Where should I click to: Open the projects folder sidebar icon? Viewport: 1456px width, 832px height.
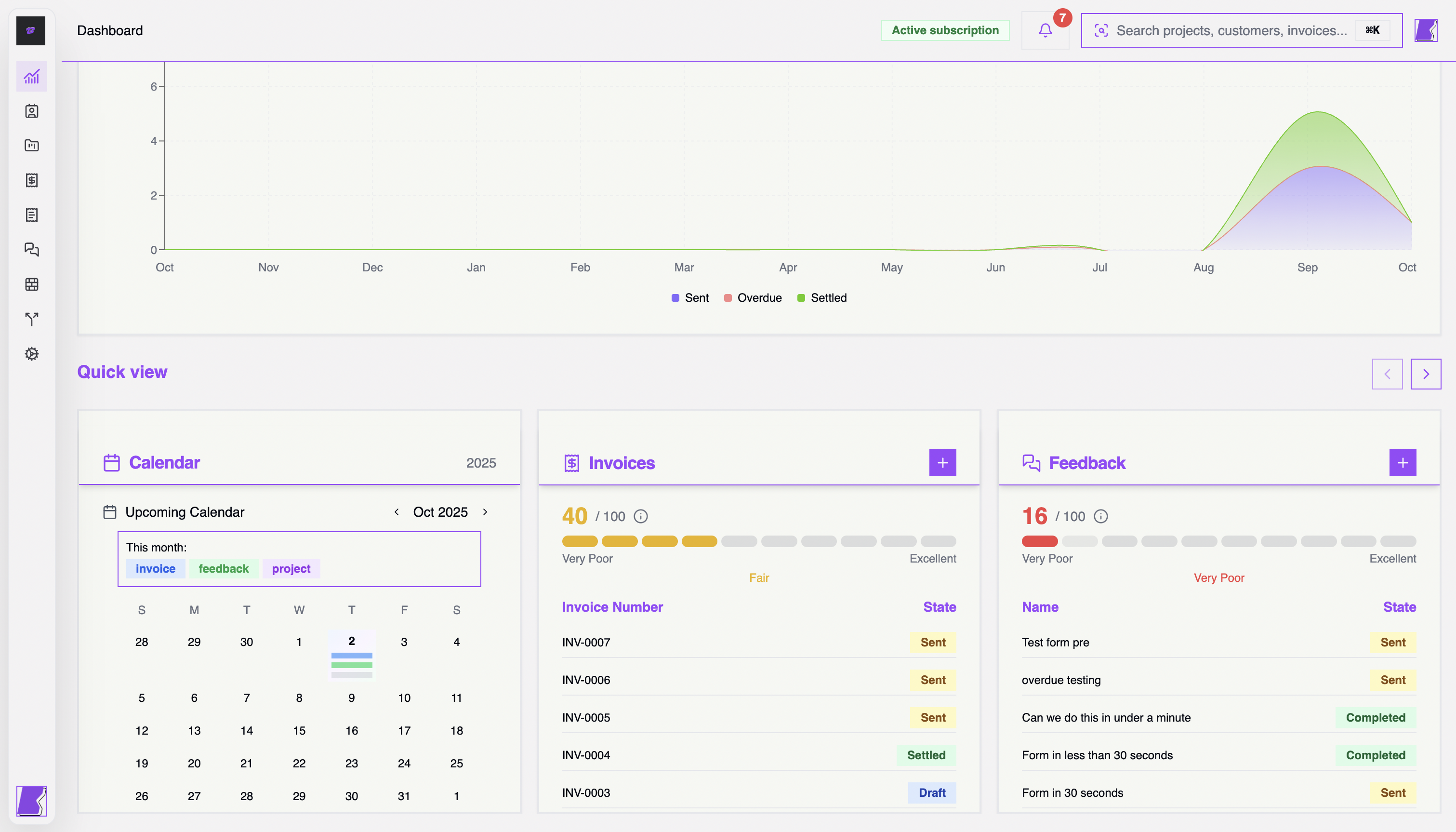[31, 145]
